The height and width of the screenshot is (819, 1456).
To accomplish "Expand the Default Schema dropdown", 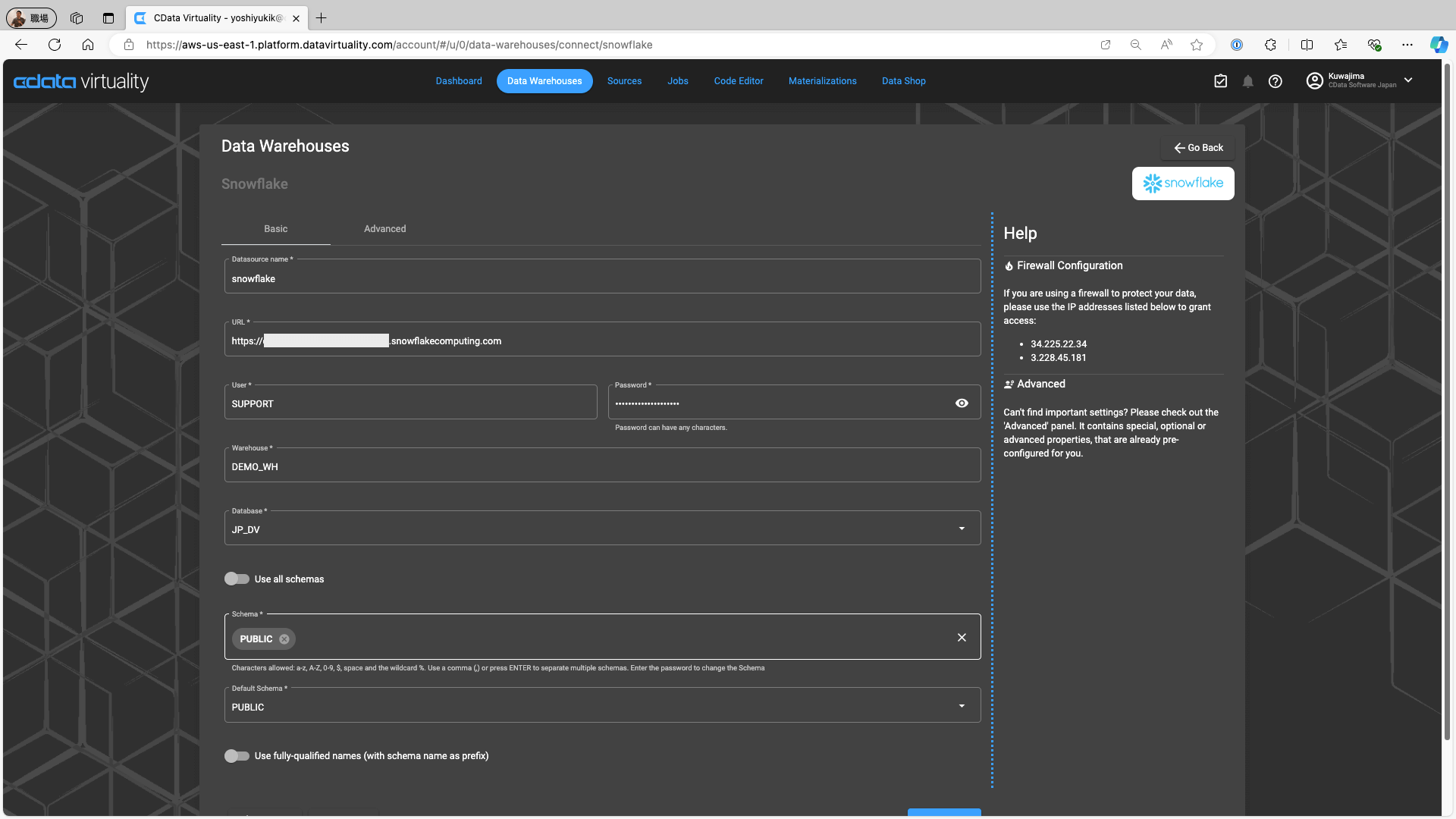I will click(x=962, y=706).
